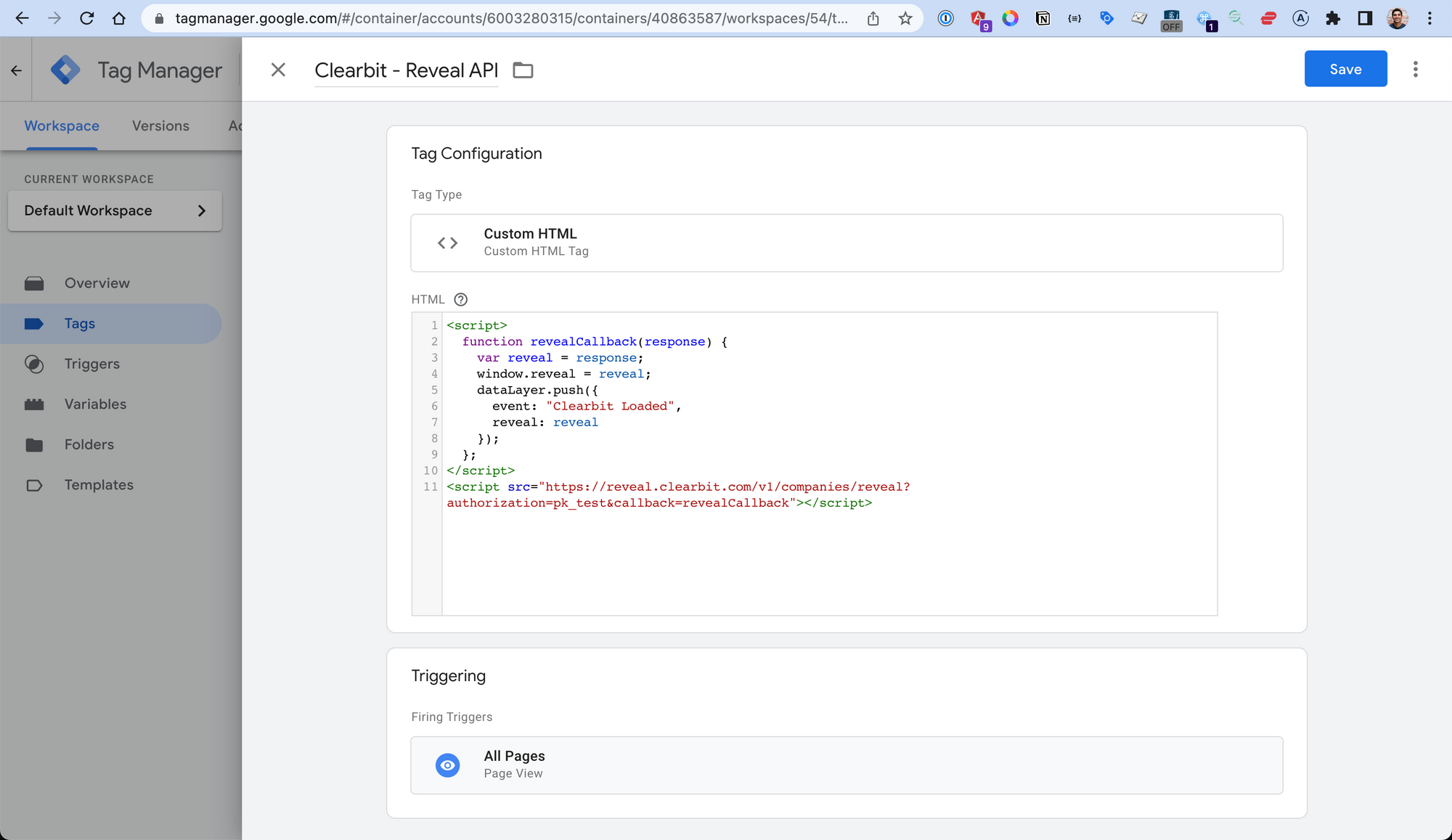Open Tags in the sidebar
This screenshot has width=1452, height=840.
click(110, 324)
